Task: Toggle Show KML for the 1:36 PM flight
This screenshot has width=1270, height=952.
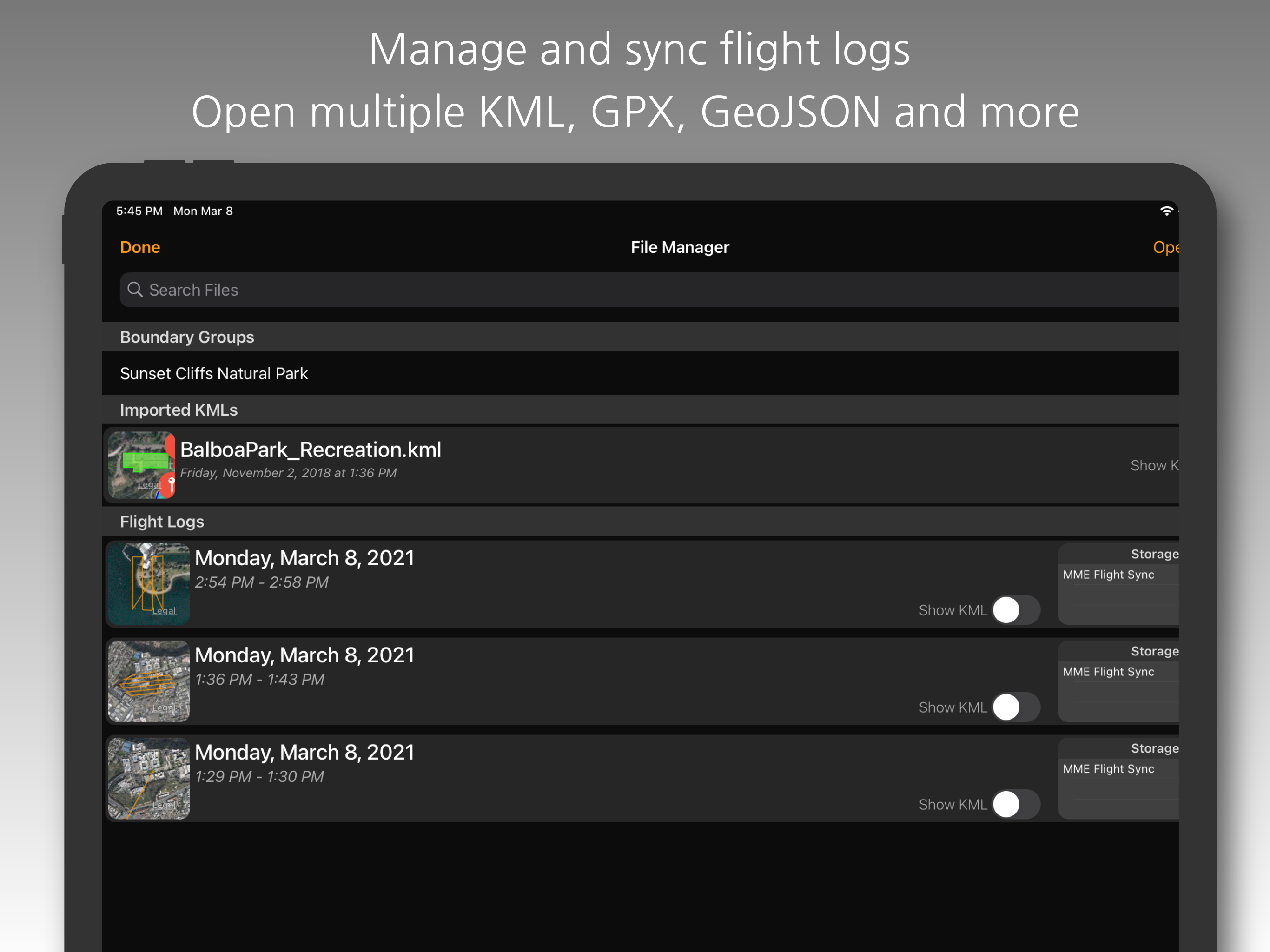Action: coord(1015,707)
